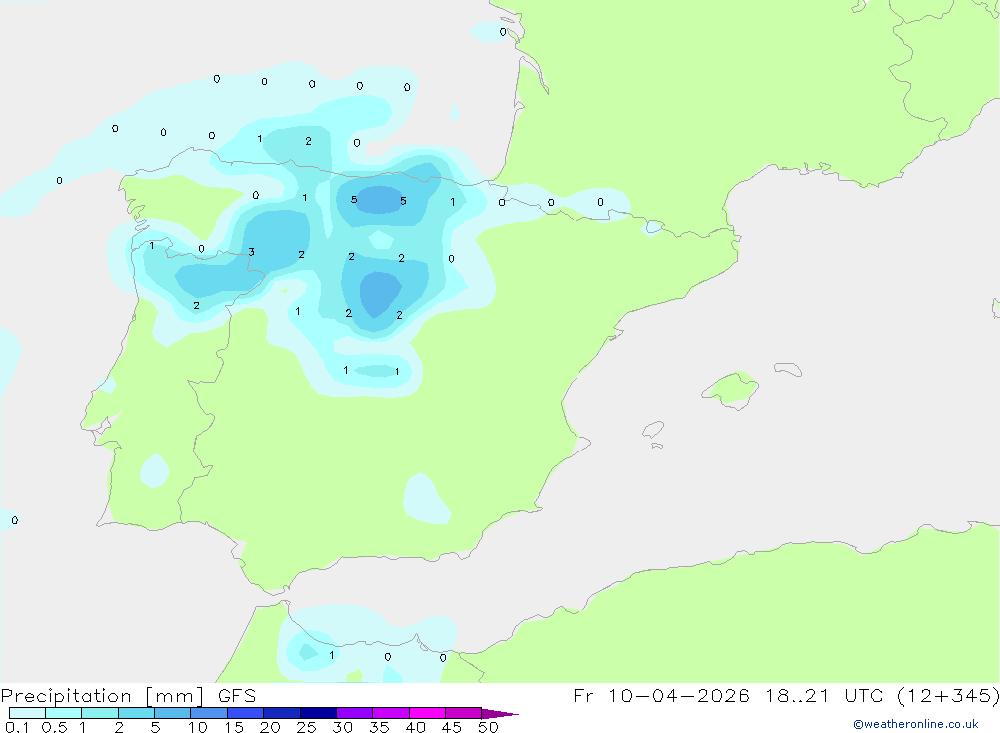Click the 'GFS' model label
This screenshot has height=733, width=1000.
[x=237, y=695]
